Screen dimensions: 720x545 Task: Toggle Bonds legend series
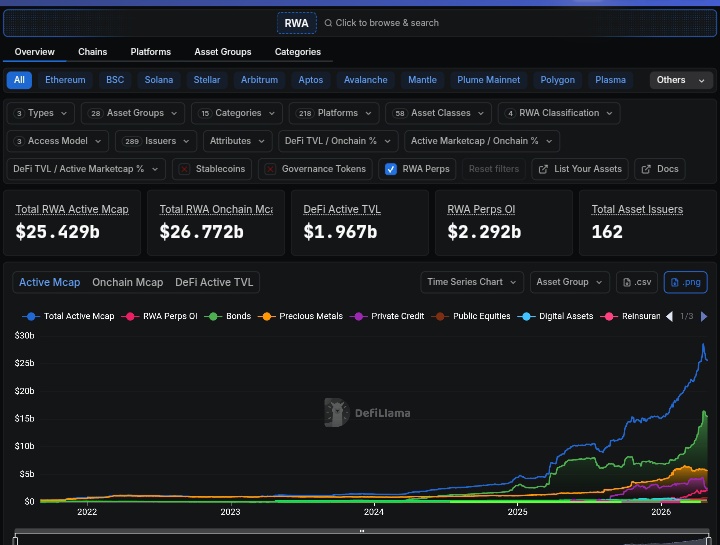(x=228, y=316)
